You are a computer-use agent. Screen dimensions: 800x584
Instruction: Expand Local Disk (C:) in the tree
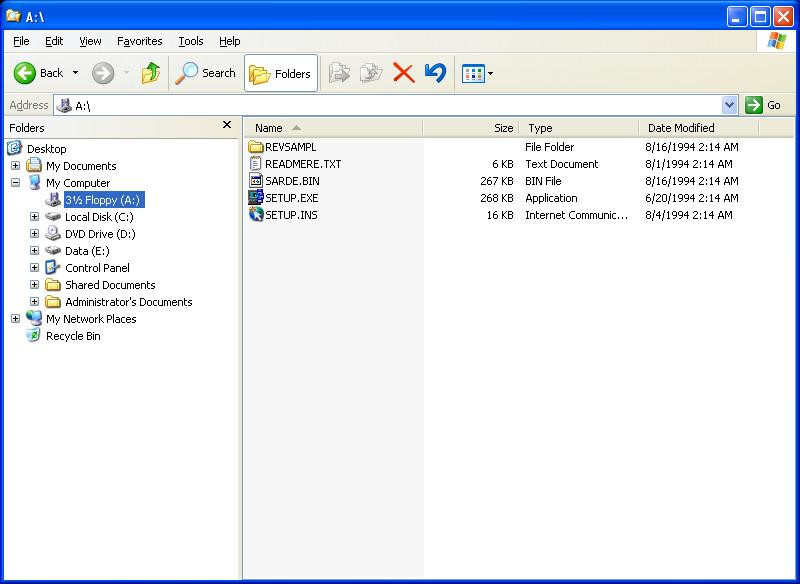[x=32, y=216]
